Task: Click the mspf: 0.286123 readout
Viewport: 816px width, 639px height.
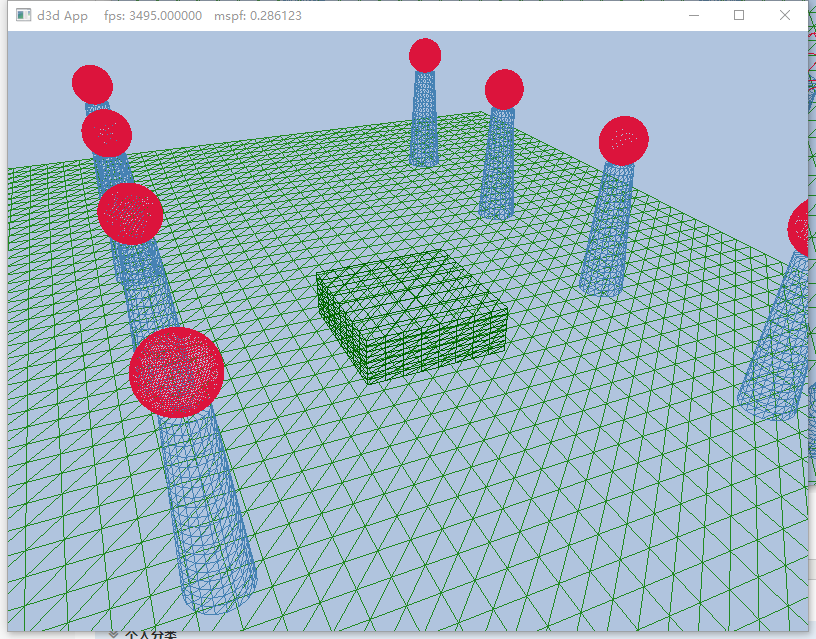Action: [x=258, y=16]
